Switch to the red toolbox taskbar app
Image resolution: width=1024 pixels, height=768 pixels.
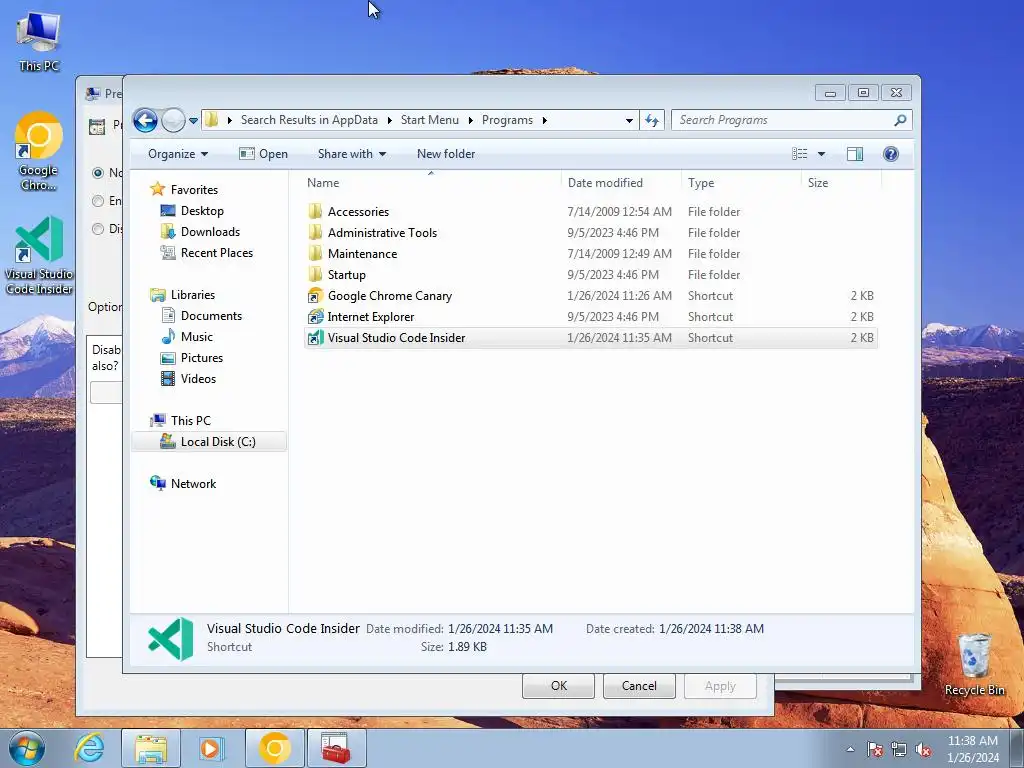pos(337,748)
